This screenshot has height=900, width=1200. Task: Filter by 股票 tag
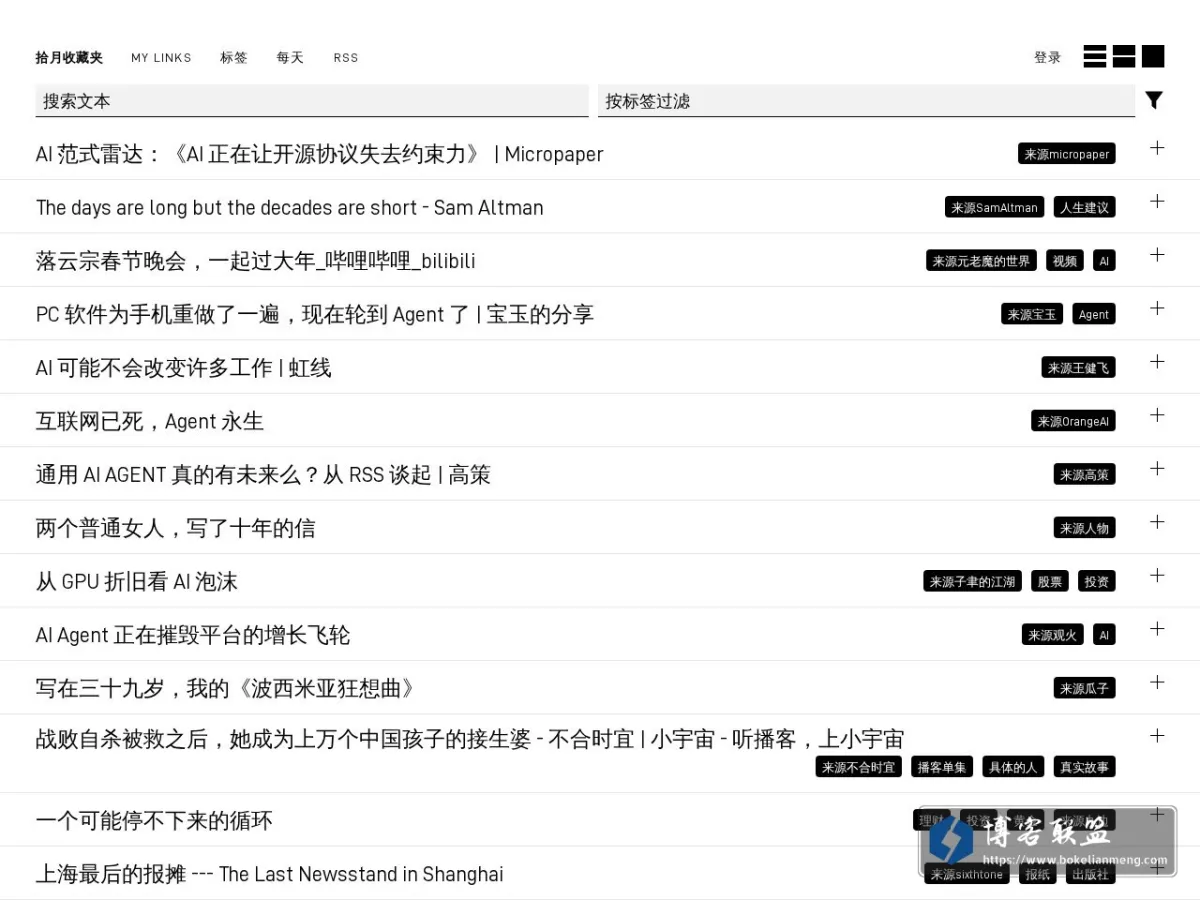tap(1050, 581)
